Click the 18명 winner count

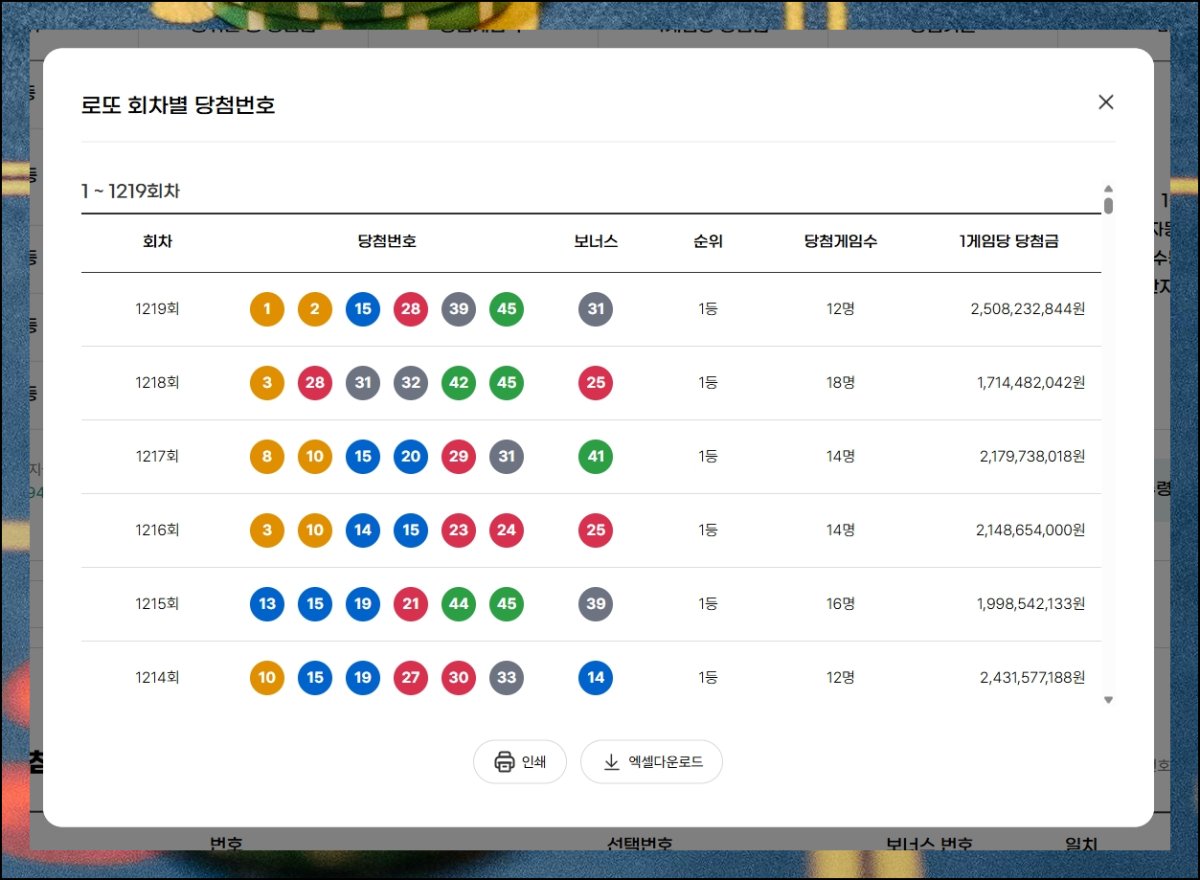point(841,383)
